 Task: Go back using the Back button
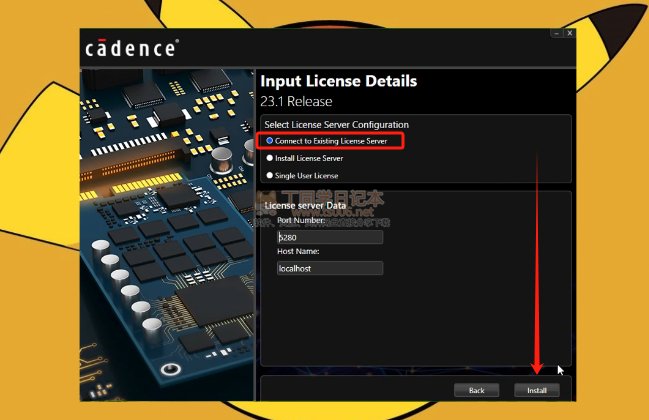pos(476,389)
